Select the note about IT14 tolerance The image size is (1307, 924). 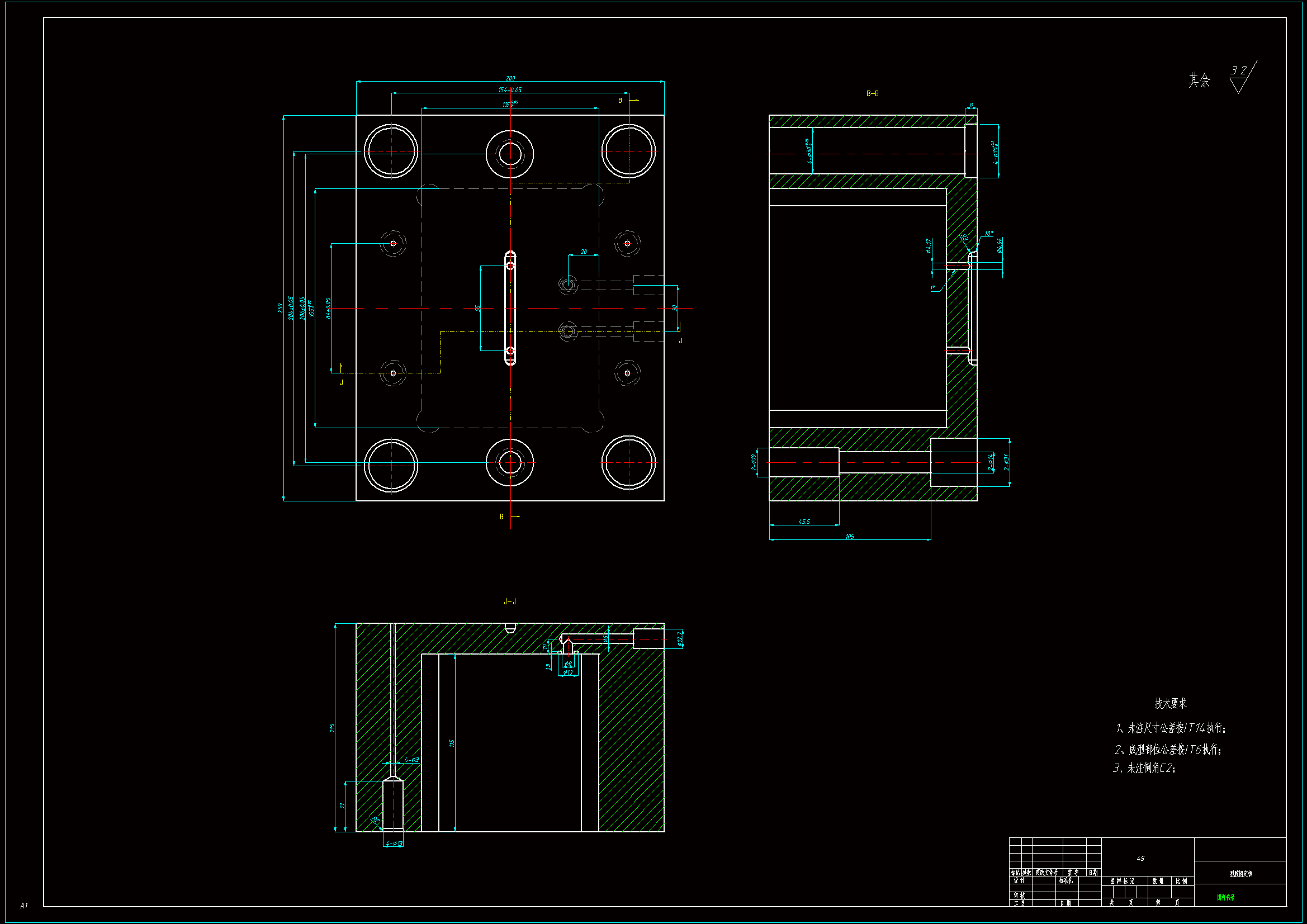(x=1171, y=728)
